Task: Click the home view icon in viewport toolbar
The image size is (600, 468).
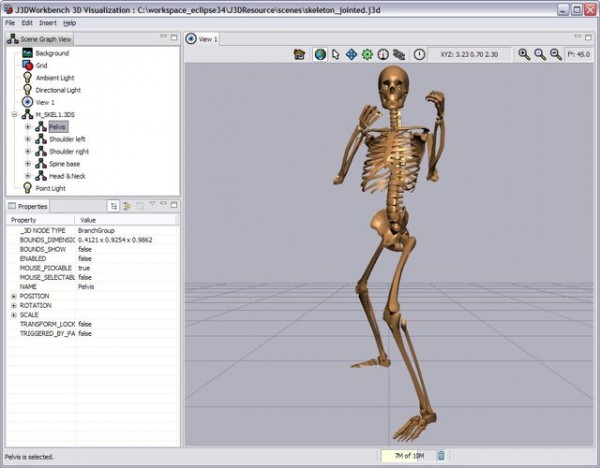Action: click(x=299, y=54)
